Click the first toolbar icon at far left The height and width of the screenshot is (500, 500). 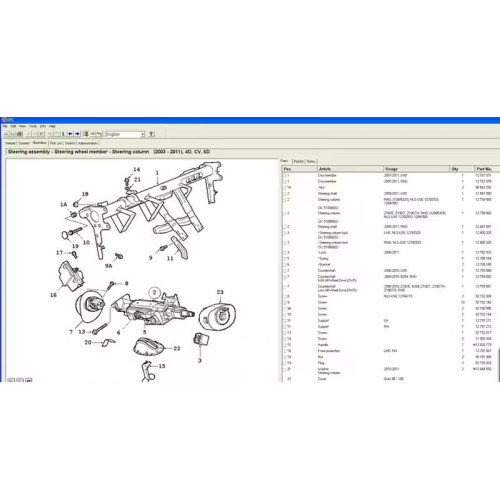6,134
